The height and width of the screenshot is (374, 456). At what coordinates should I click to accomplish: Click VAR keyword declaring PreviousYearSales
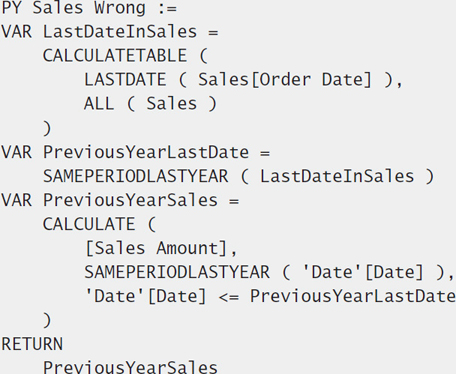[x=17, y=200]
